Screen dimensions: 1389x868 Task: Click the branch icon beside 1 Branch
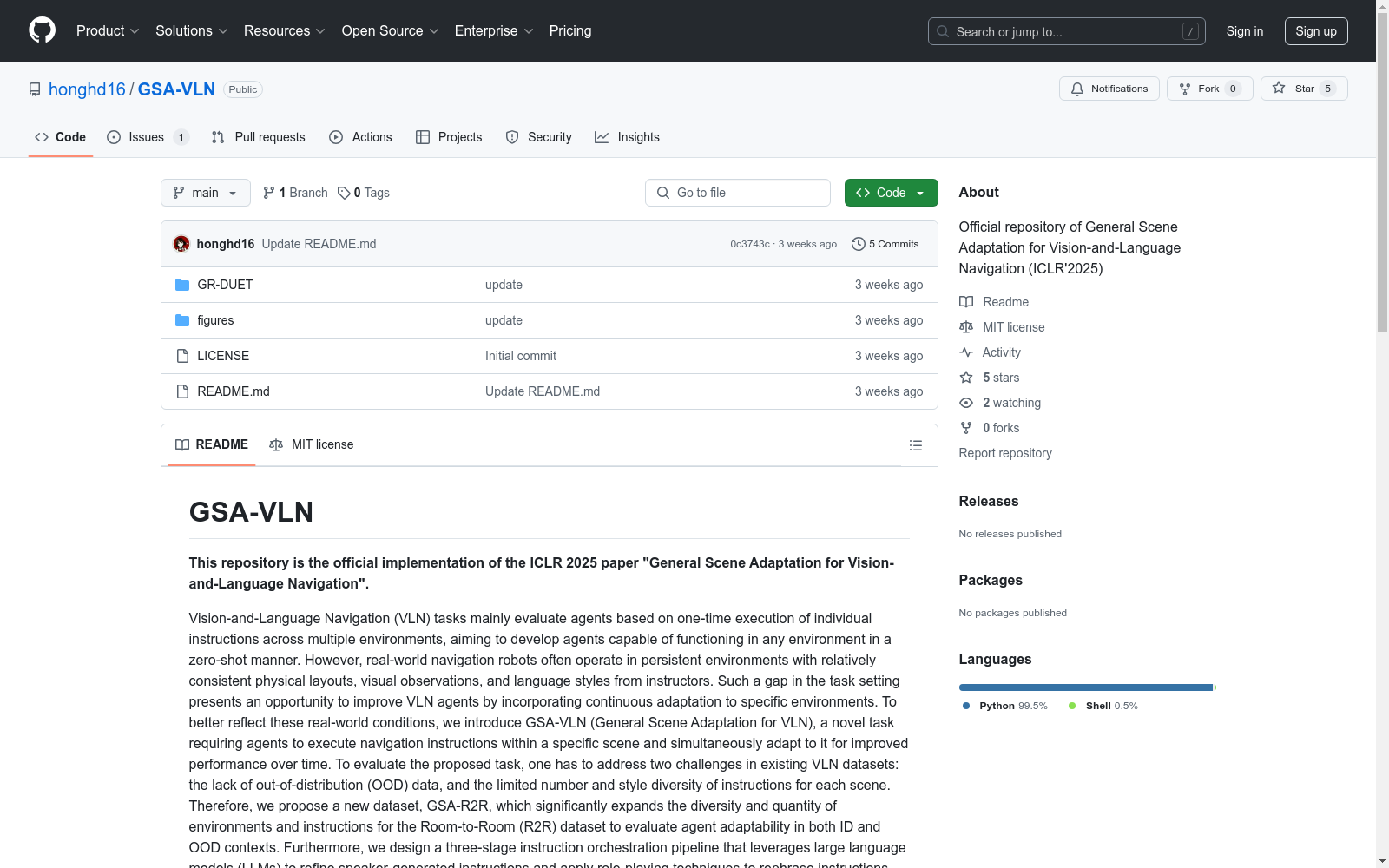pyautogui.click(x=269, y=193)
